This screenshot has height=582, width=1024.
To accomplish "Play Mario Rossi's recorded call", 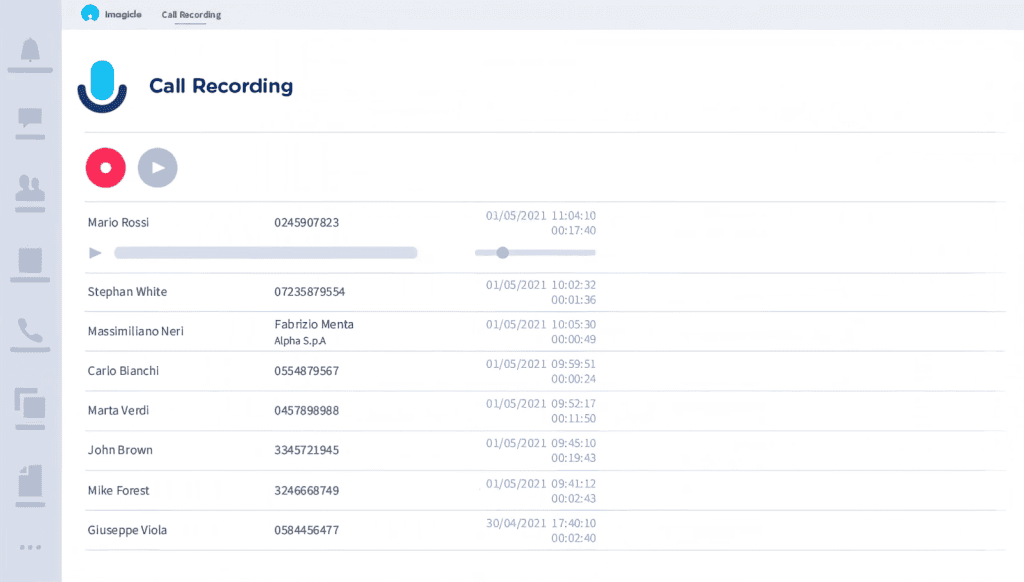I will 95,252.
